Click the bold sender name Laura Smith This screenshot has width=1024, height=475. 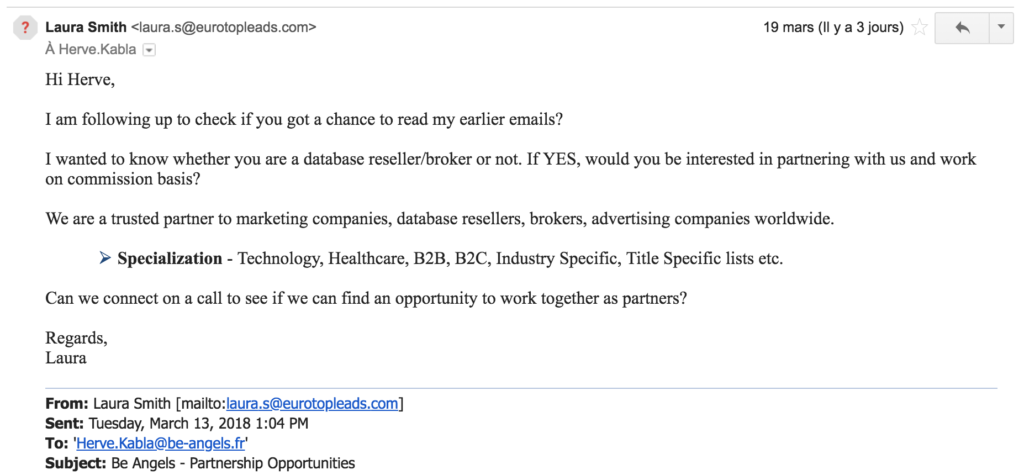(86, 27)
